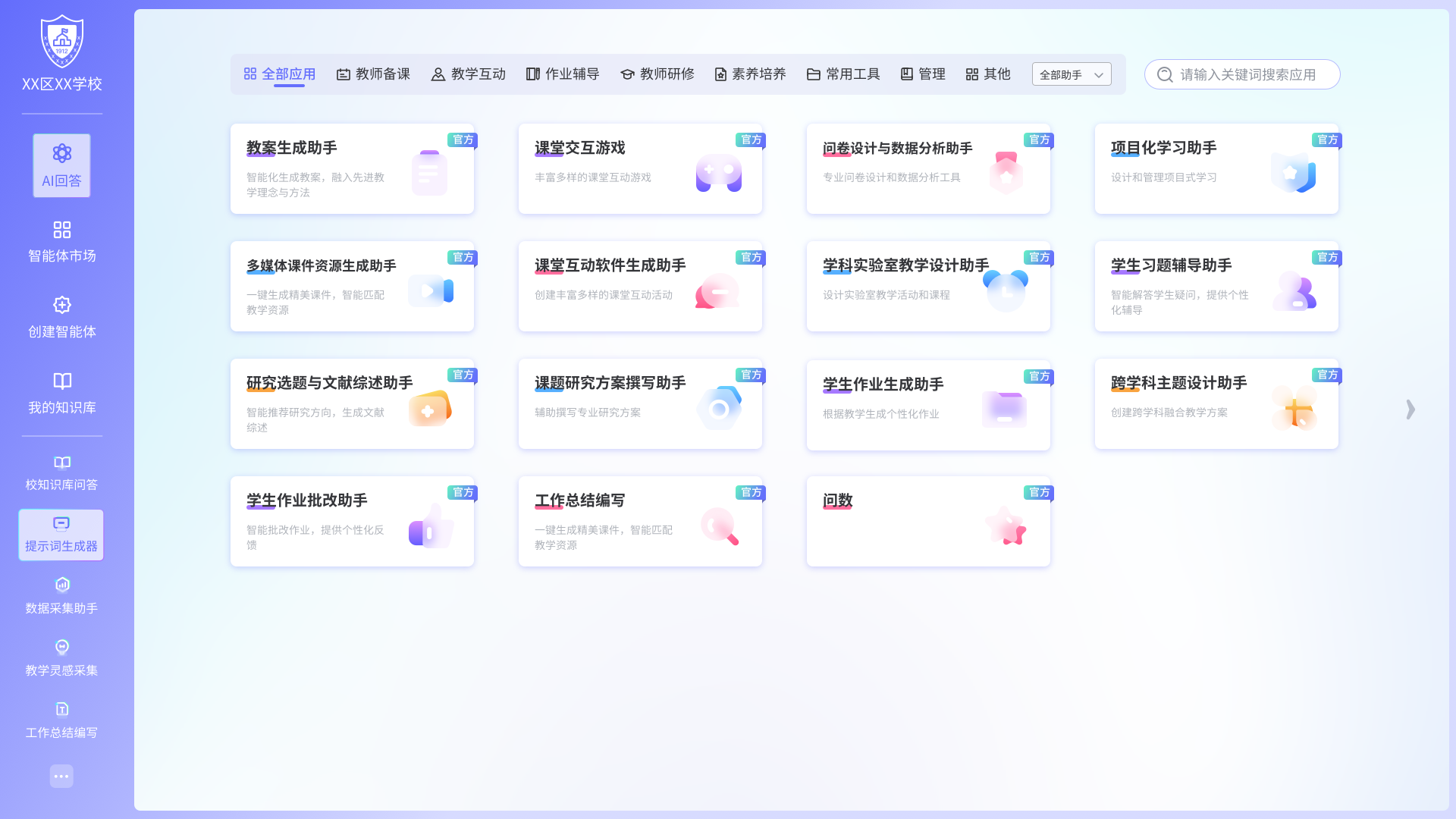
Task: Open the 问数 card title
Action: pyautogui.click(x=838, y=500)
